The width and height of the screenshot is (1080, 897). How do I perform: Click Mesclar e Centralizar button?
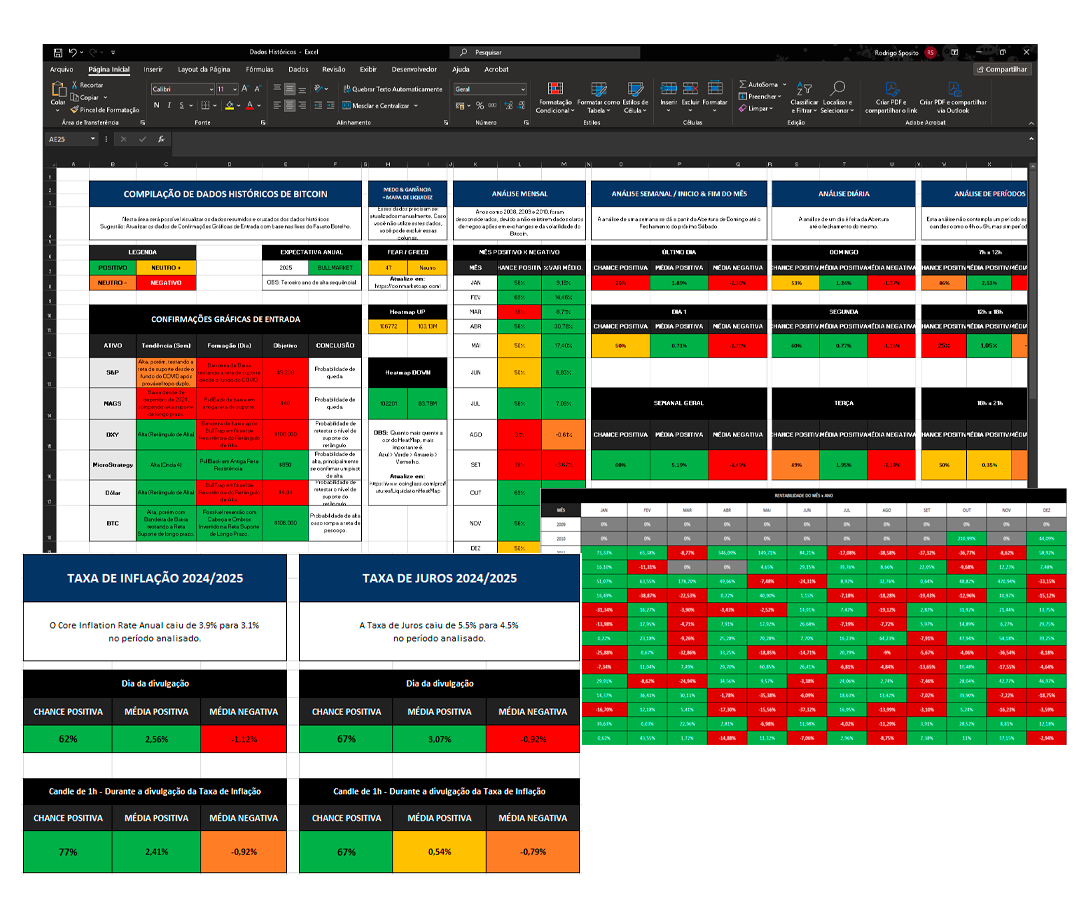[380, 105]
